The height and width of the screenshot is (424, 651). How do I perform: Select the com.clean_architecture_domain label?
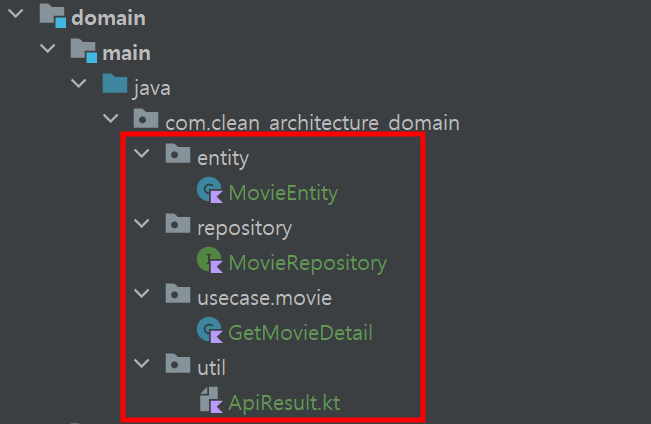click(x=313, y=123)
